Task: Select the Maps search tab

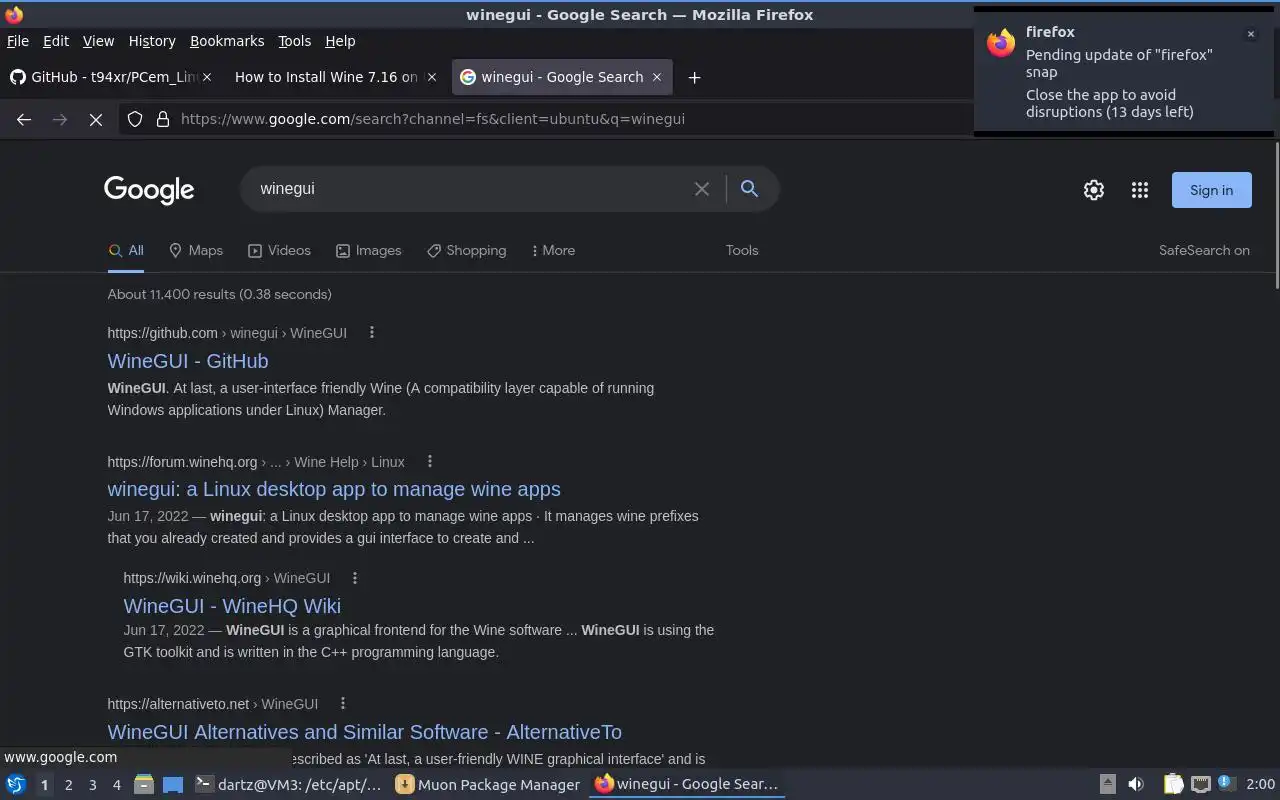Action: 196,251
